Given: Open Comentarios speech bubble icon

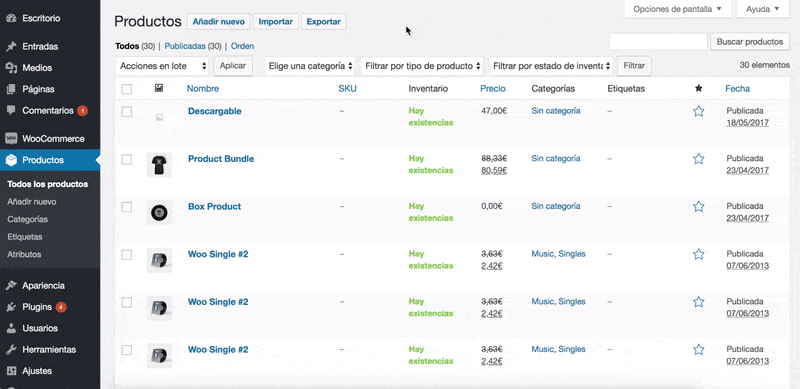Looking at the screenshot, I should click(x=11, y=110).
